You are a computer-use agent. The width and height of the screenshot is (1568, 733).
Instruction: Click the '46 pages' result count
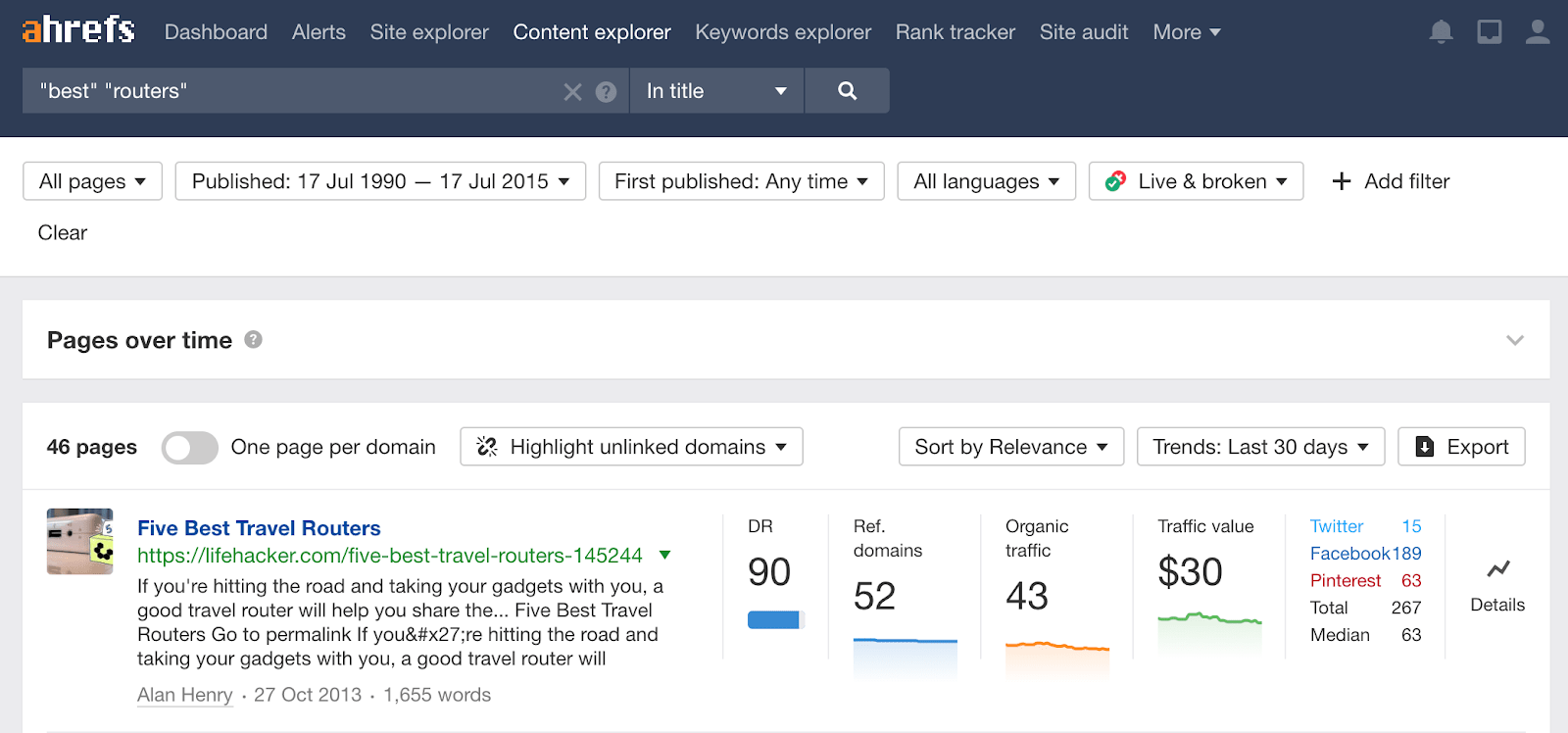[x=92, y=447]
